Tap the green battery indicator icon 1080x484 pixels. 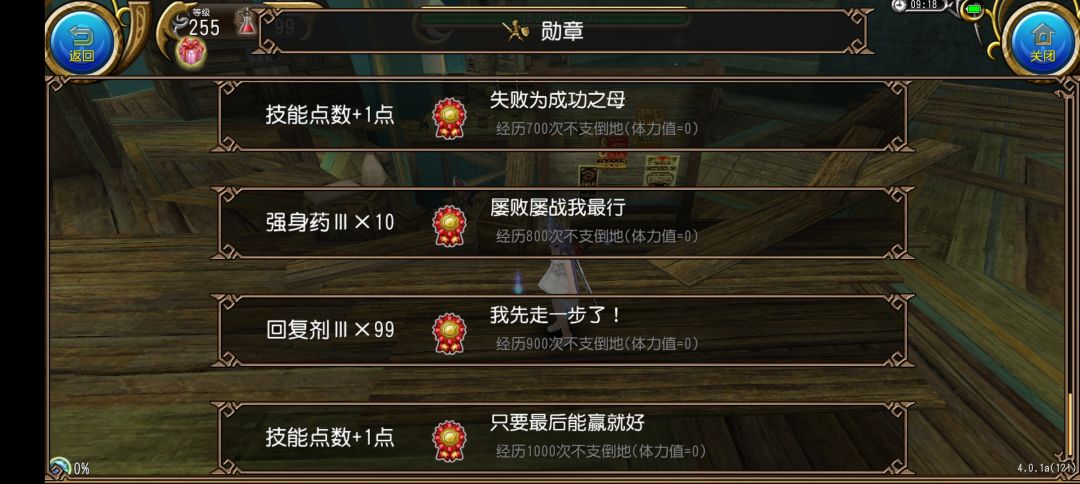click(x=974, y=9)
